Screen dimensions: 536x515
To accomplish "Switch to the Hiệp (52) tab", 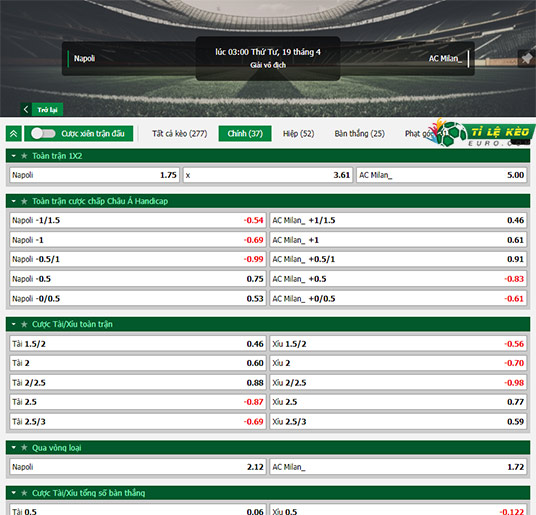I will pos(298,134).
